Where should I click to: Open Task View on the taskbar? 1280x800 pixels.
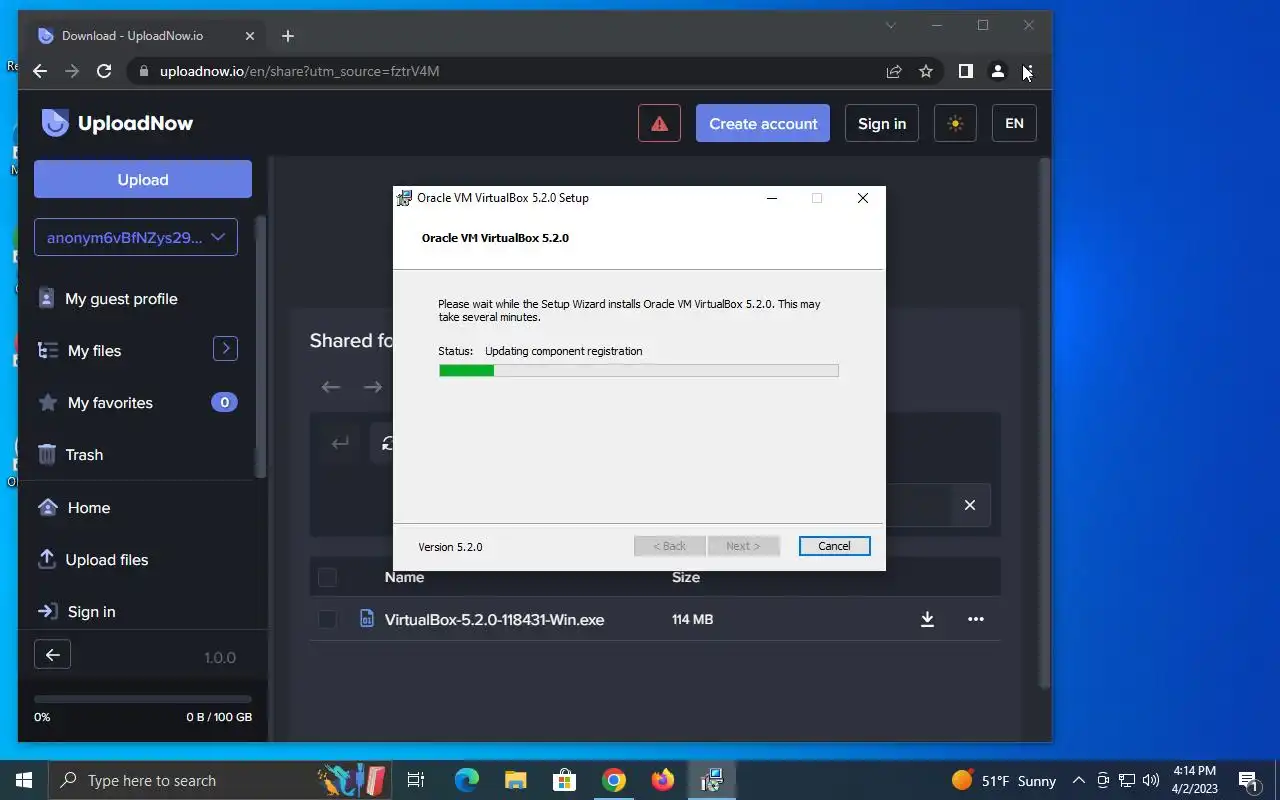[x=416, y=780]
